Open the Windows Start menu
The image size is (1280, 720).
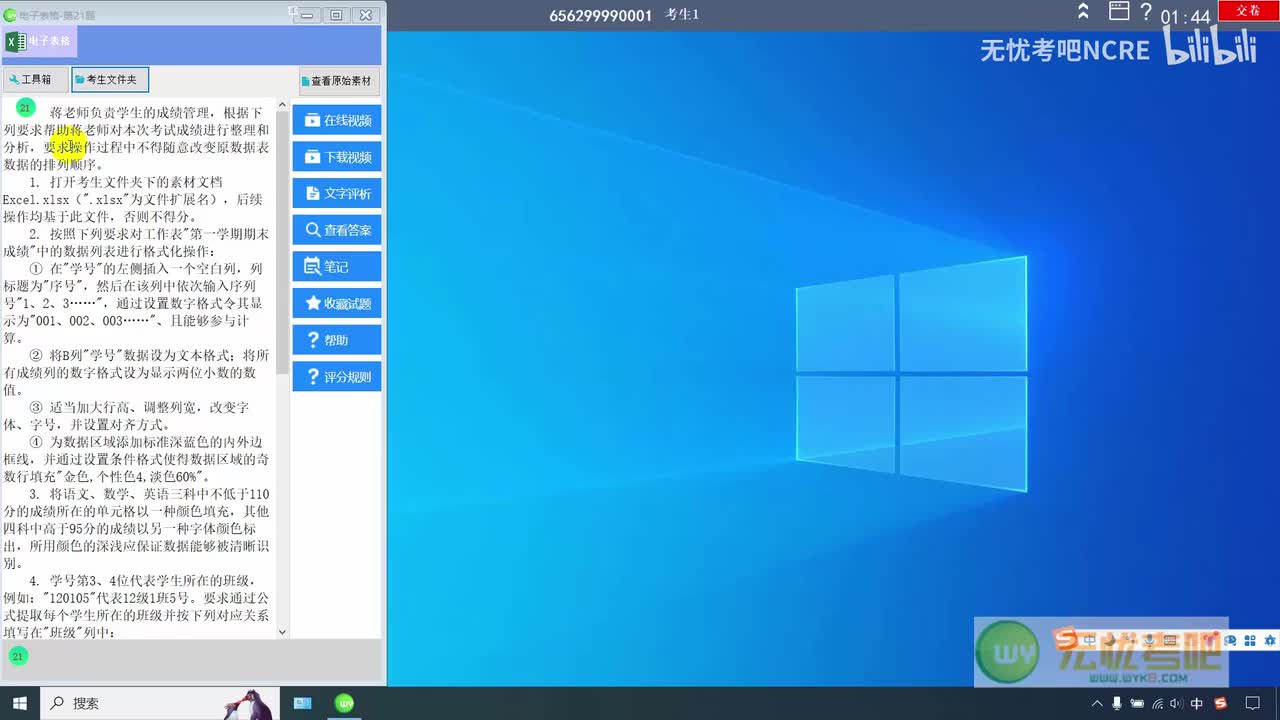[x=19, y=703]
